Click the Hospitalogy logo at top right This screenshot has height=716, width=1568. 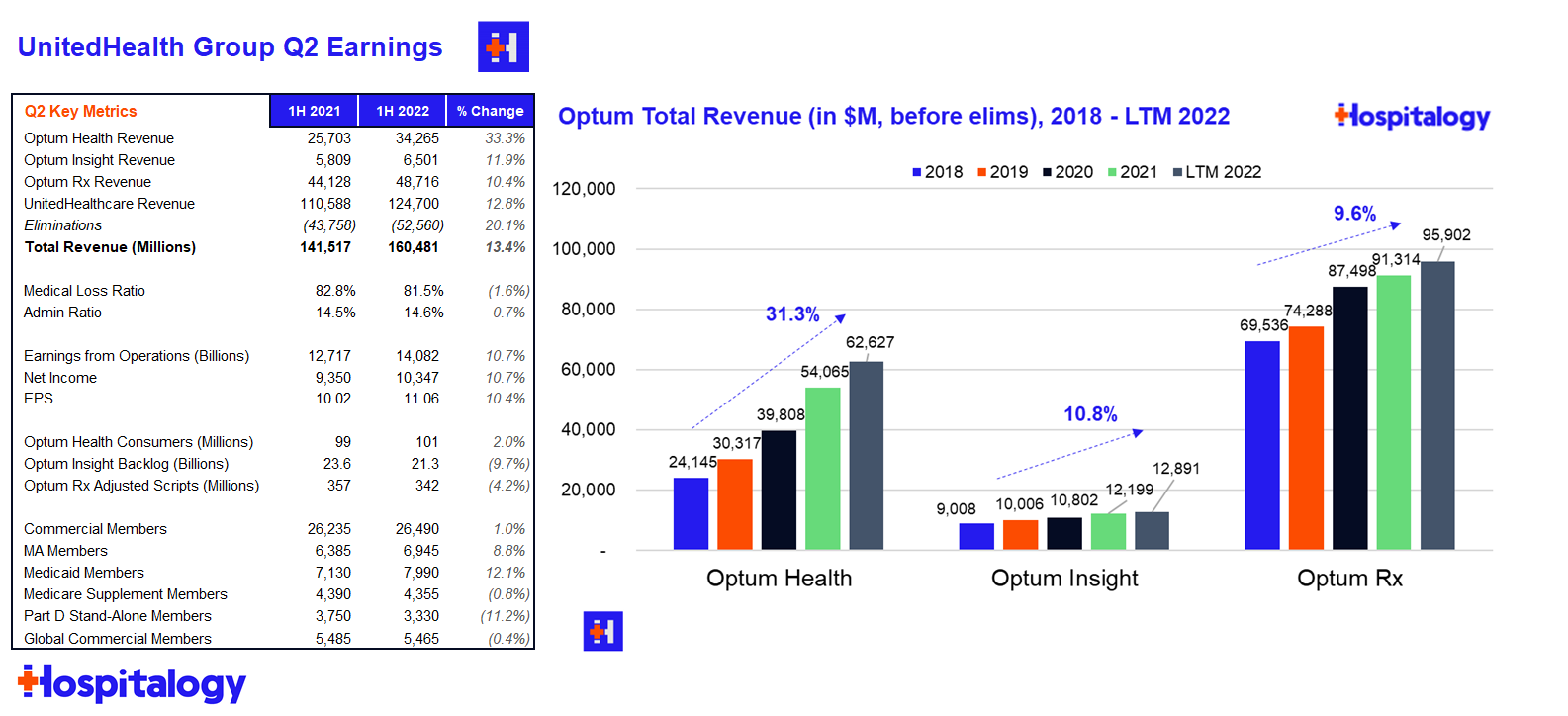click(x=1412, y=117)
